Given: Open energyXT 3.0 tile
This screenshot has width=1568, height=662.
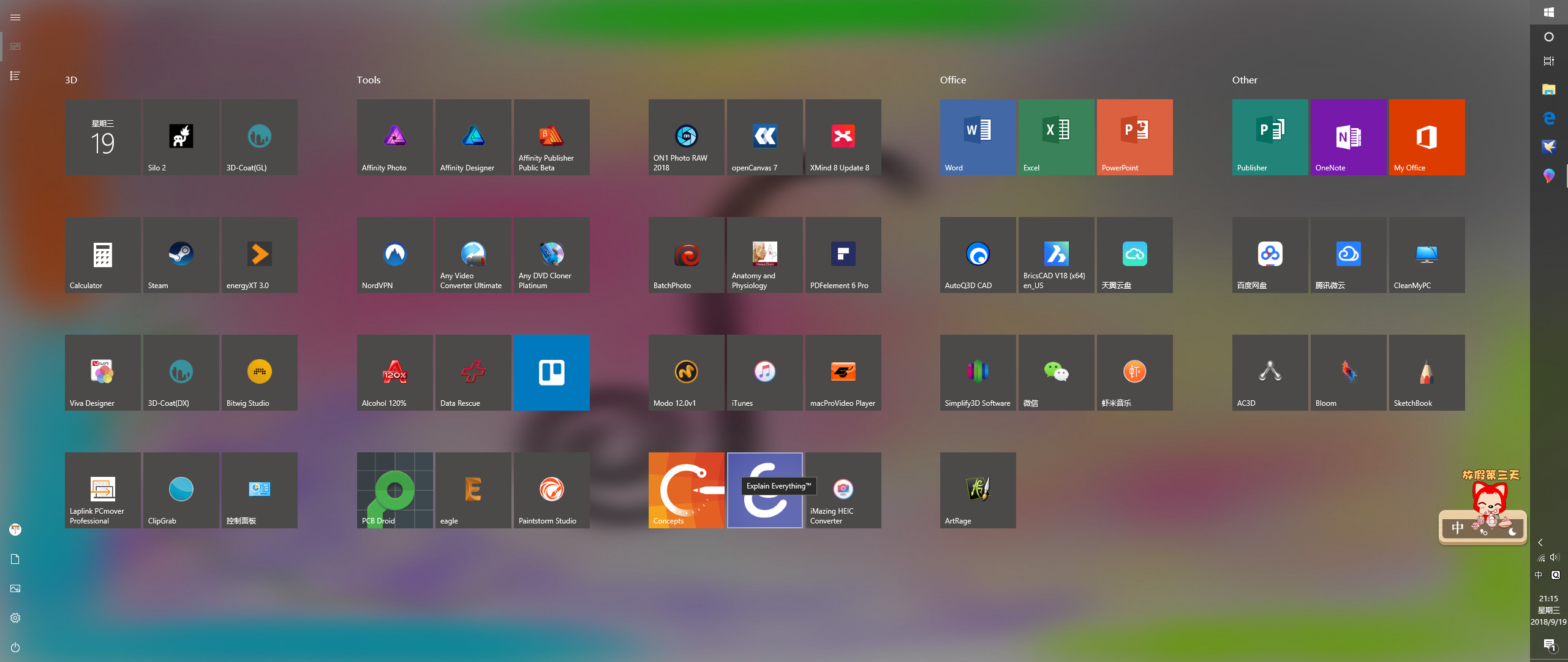Looking at the screenshot, I should [260, 255].
